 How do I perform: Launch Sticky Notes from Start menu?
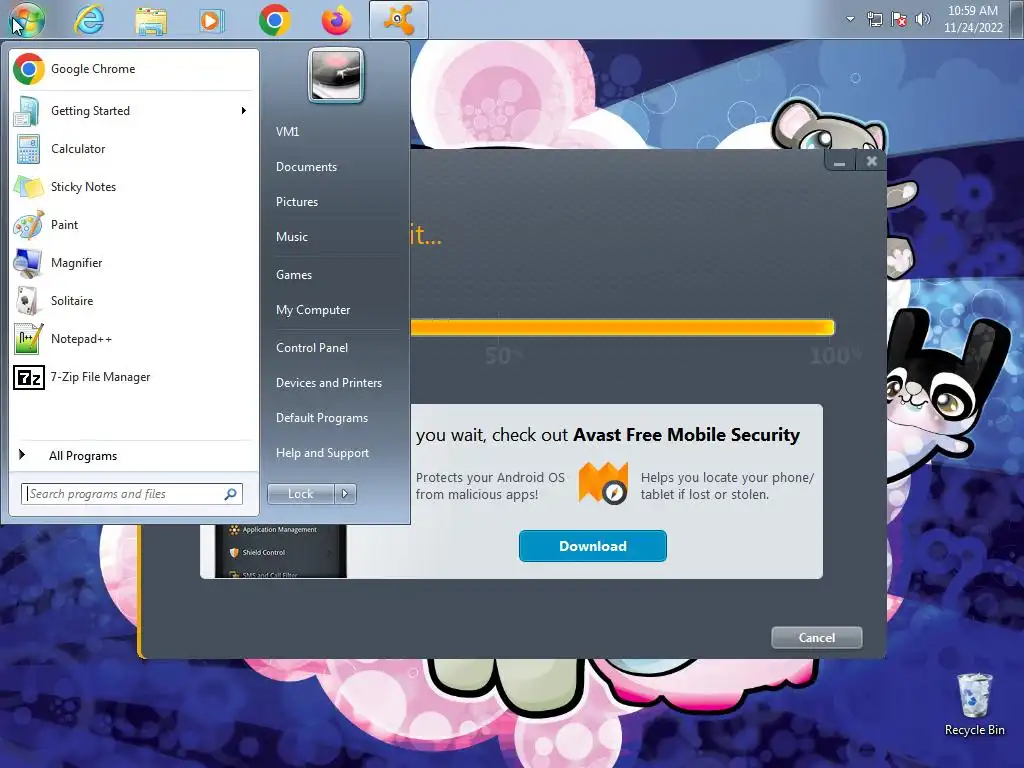[133, 187]
